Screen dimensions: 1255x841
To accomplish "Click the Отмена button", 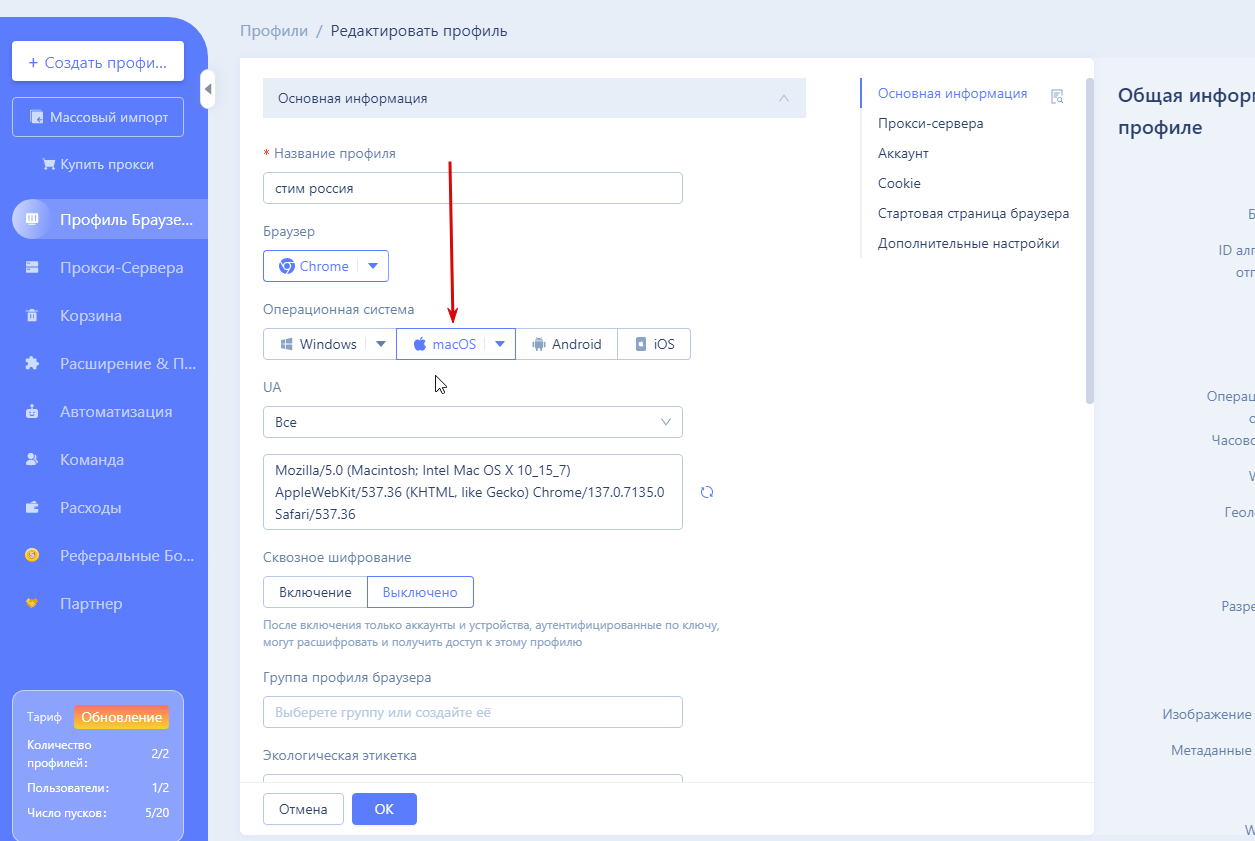I will tap(303, 809).
